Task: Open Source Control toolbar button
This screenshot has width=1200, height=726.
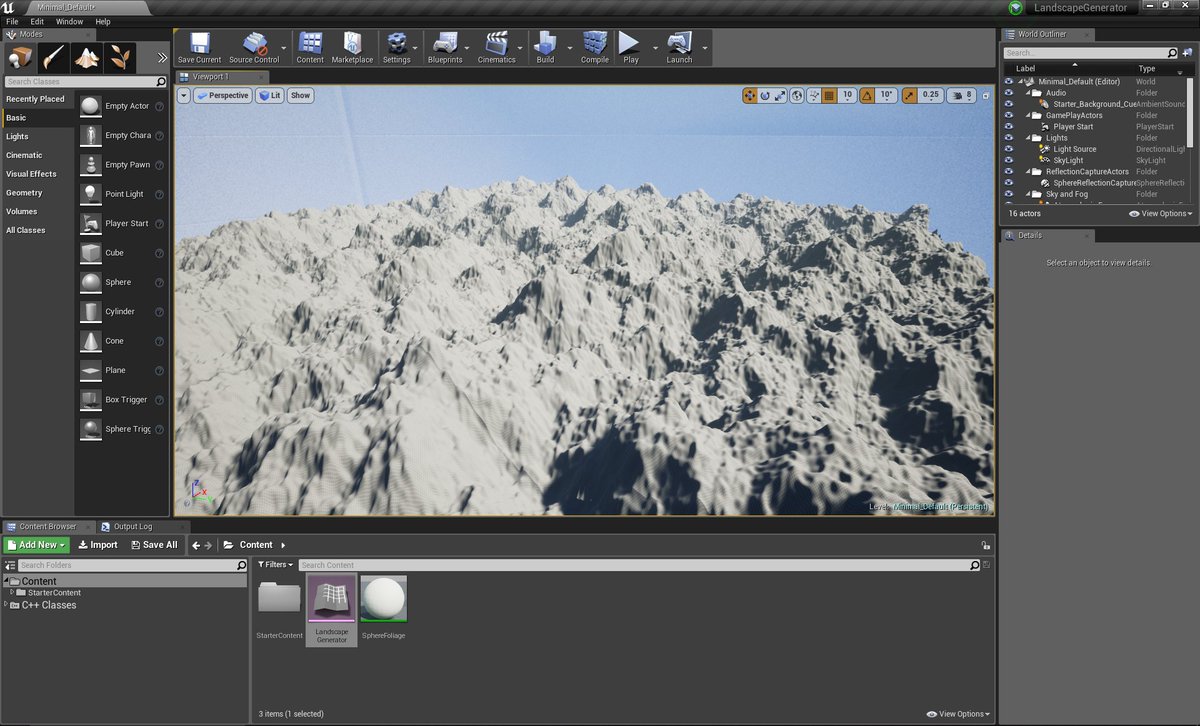Action: point(254,47)
